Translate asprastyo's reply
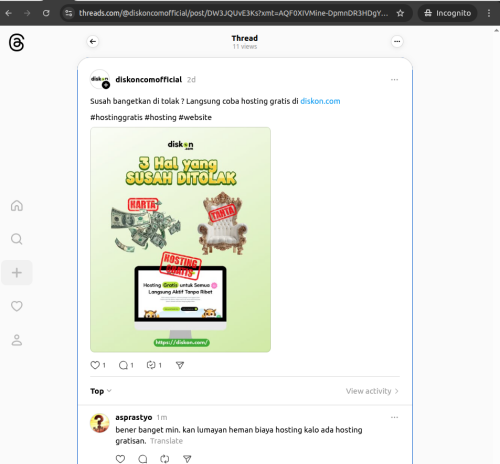 tap(166, 441)
